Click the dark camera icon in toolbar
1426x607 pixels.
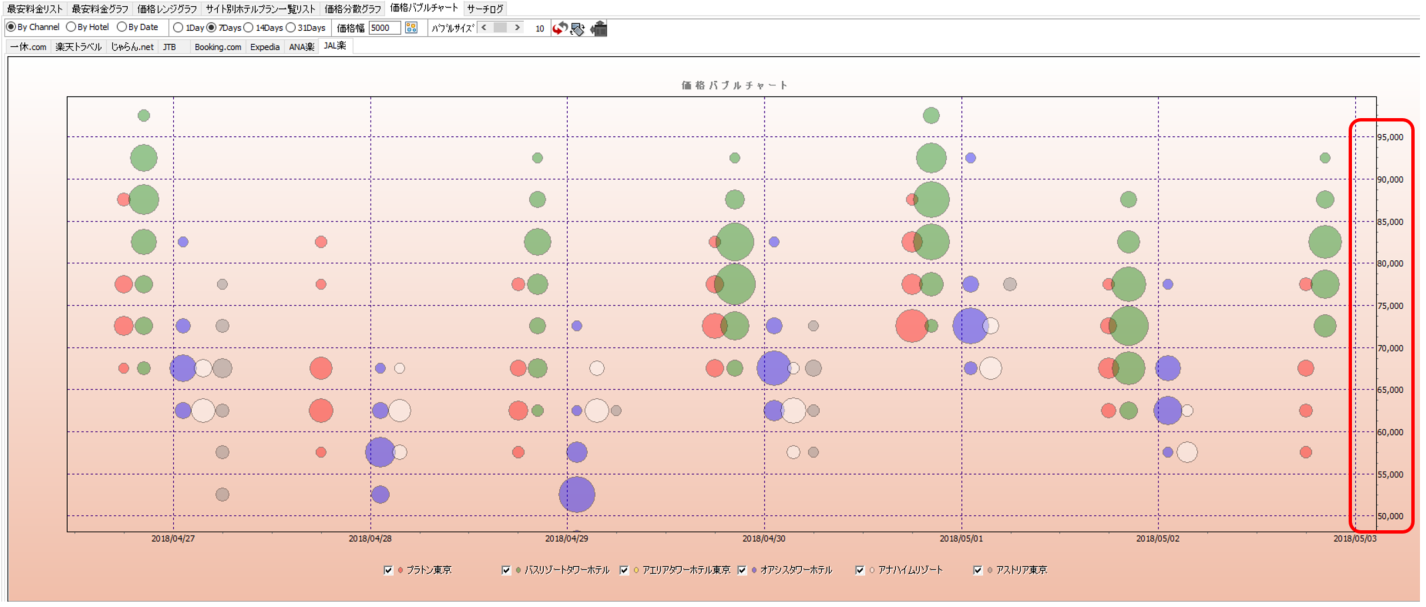click(x=599, y=28)
